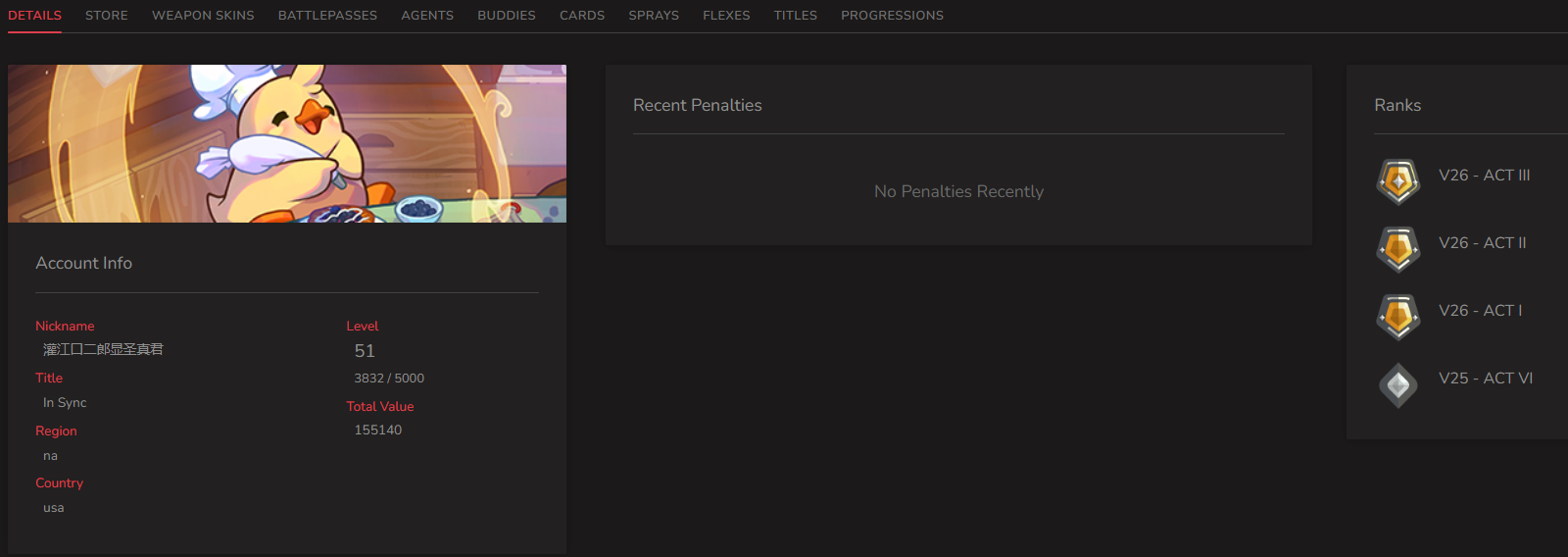1568x557 pixels.
Task: Click the level progress 3832 / 5000
Action: tap(389, 379)
